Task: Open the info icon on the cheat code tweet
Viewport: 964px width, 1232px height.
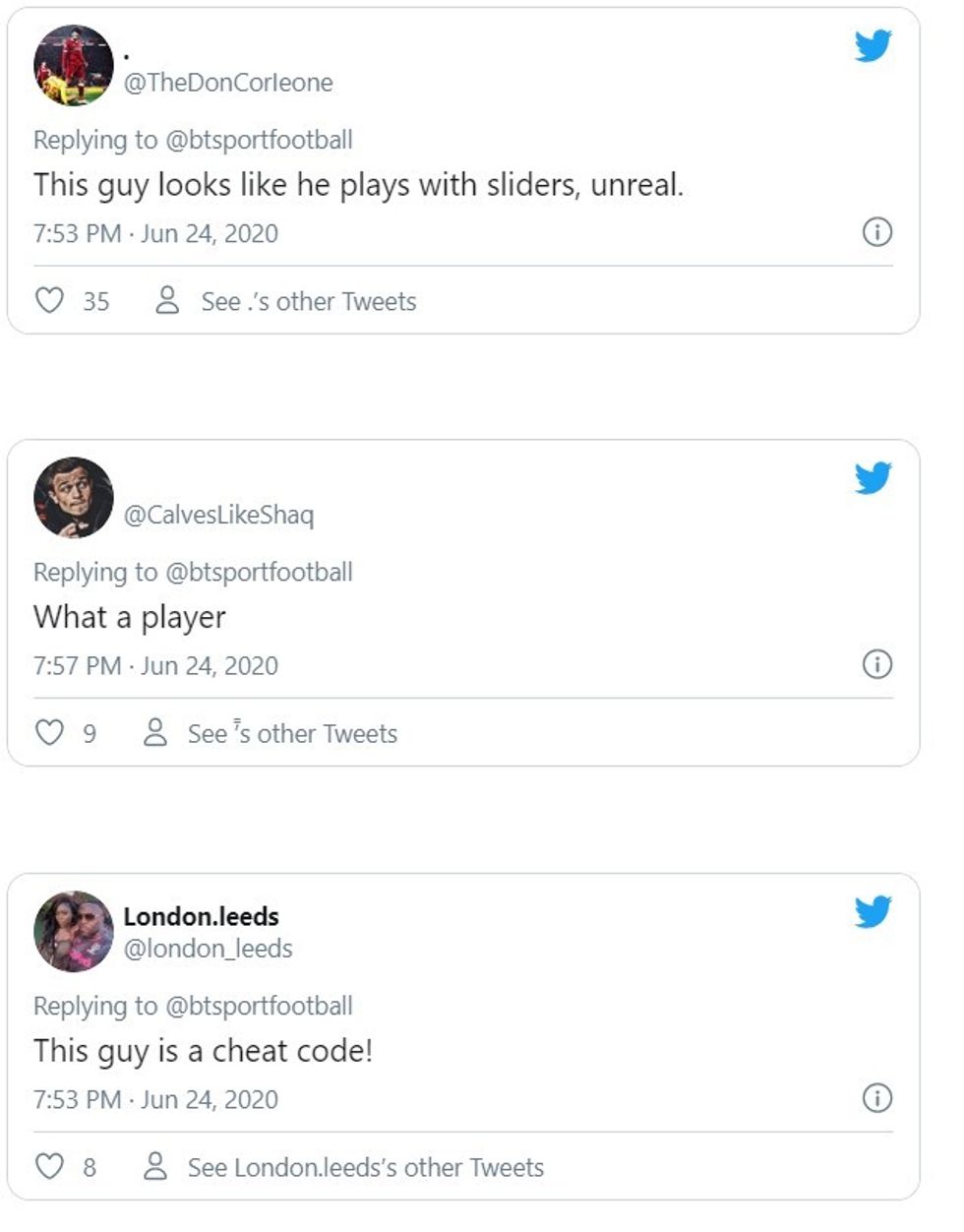Action: (875, 1099)
